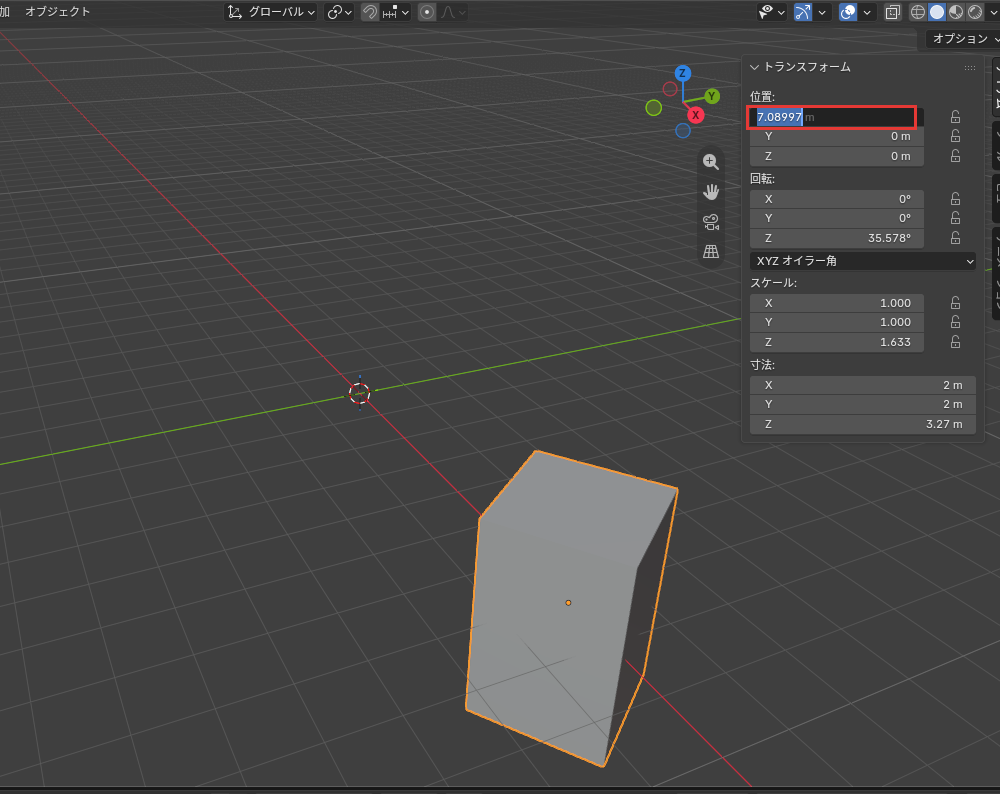This screenshot has width=1000, height=794.
Task: Click the zoom magnifier viewport icon
Action: click(710, 162)
